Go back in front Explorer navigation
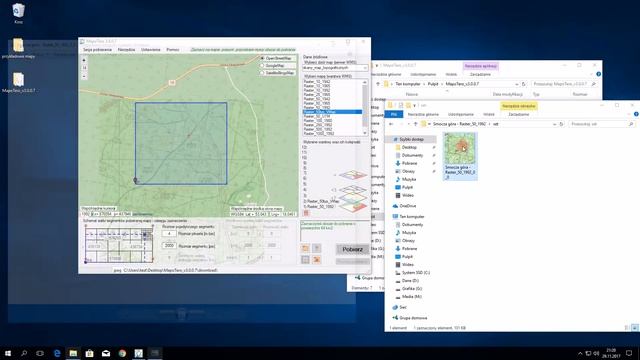Screen dimensions: 640x360 point(391,124)
